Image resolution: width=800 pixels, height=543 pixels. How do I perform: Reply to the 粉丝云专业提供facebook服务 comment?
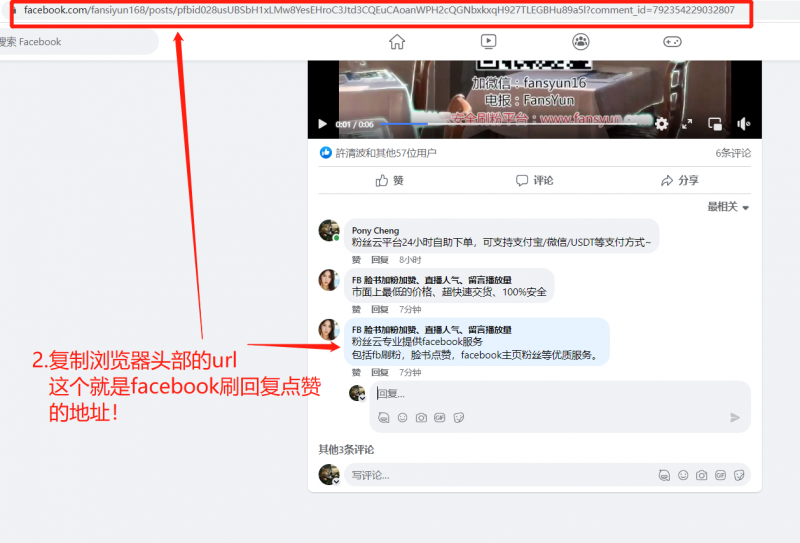[x=380, y=373]
